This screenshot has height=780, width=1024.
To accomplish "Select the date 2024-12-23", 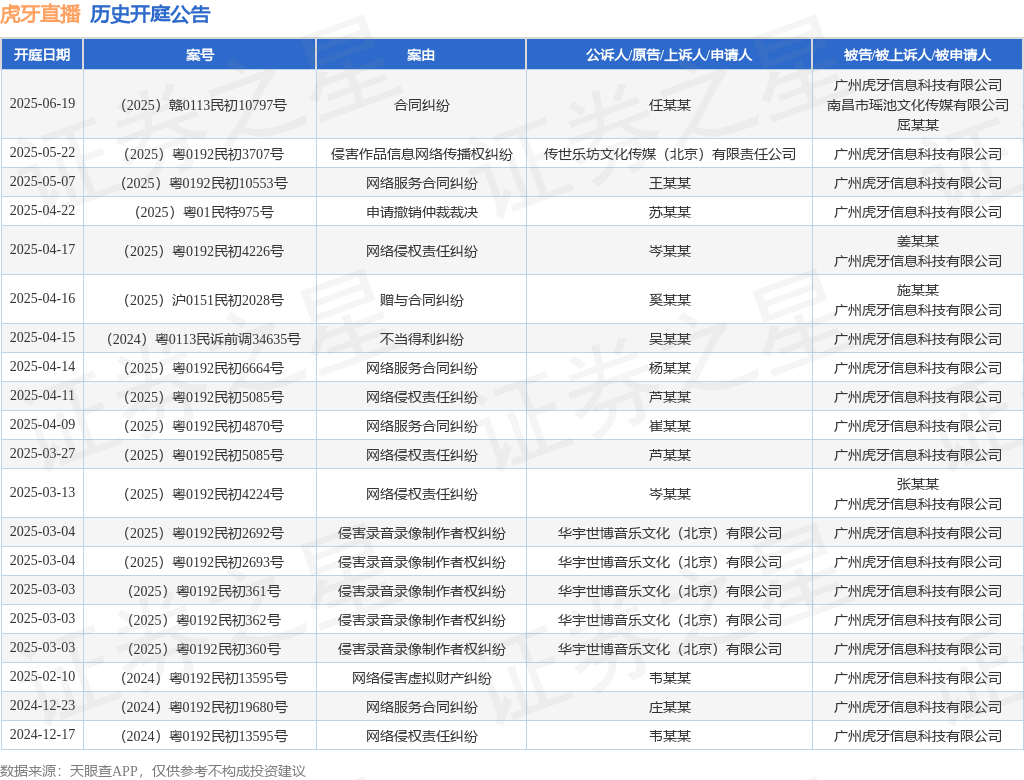I will pyautogui.click(x=42, y=706).
